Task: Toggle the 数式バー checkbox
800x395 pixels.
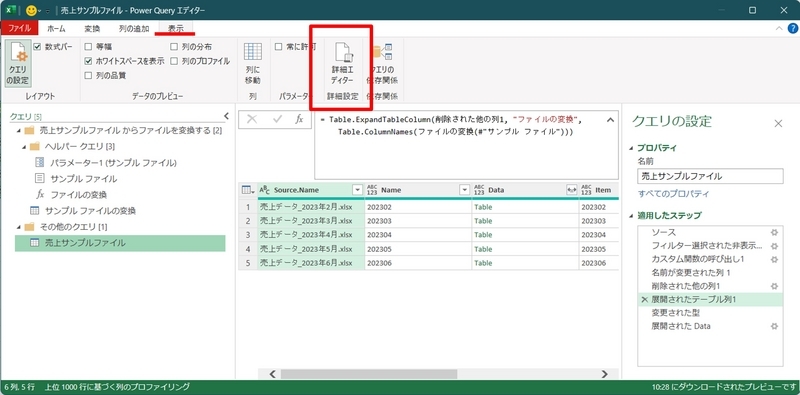Action: coord(37,47)
